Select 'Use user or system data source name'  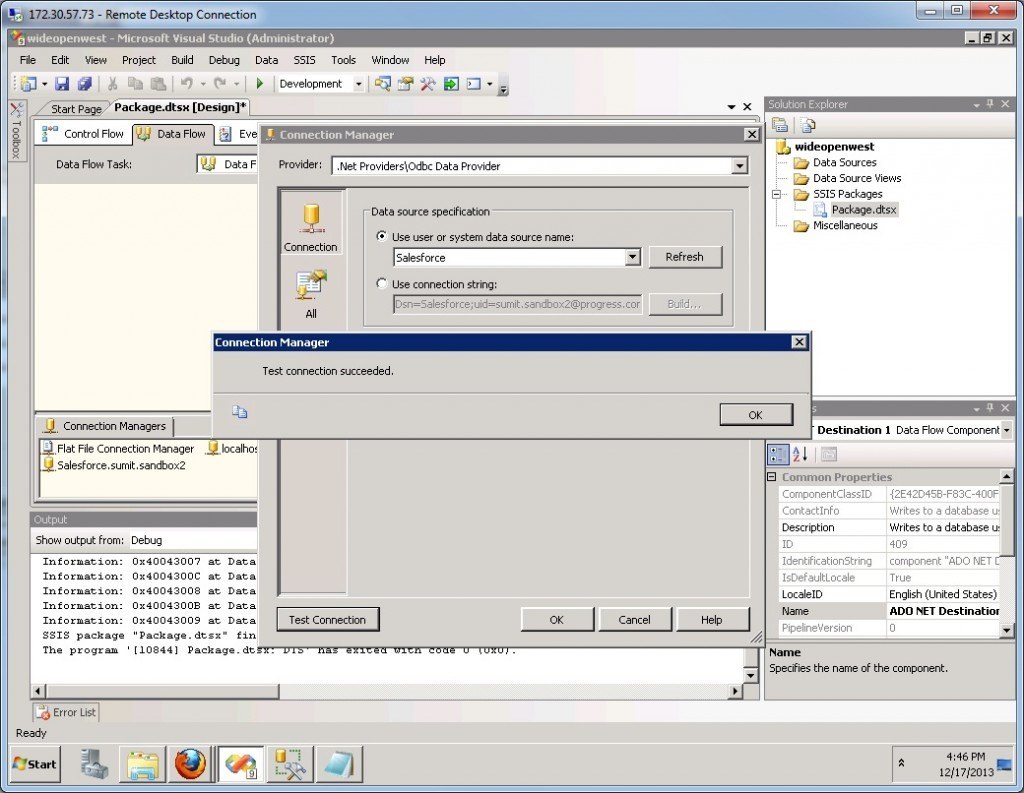tap(381, 235)
